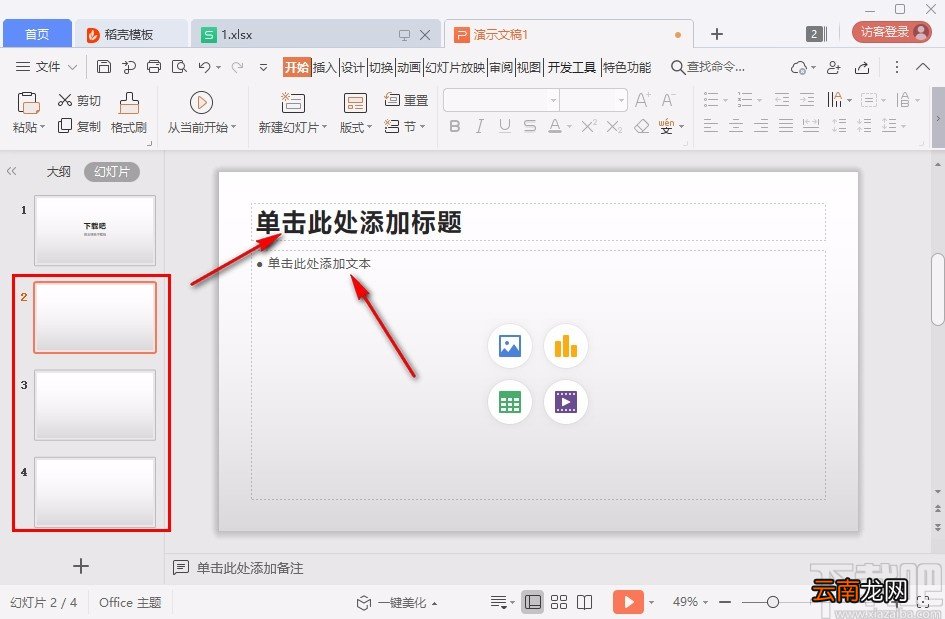
Task: Click the Save icon in quick toolbar
Action: (x=104, y=67)
